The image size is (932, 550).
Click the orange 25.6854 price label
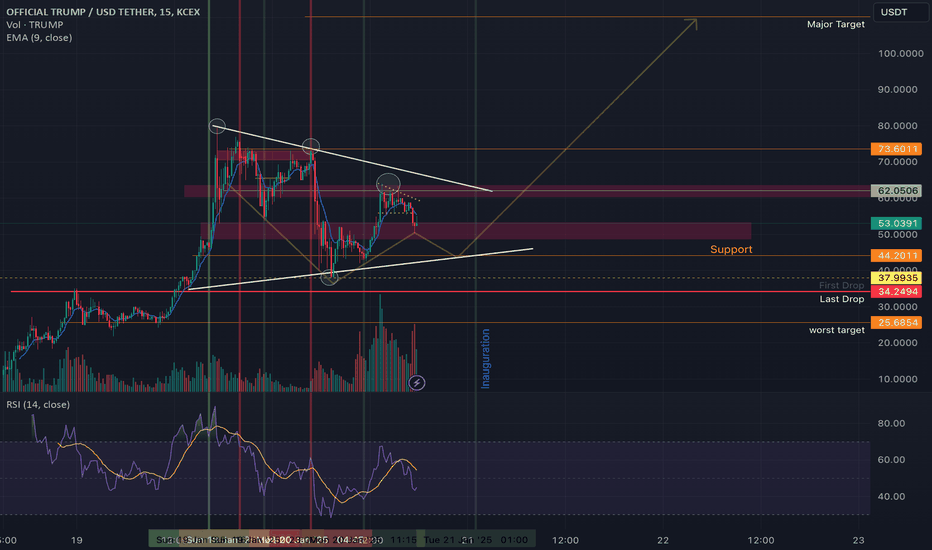pyautogui.click(x=896, y=322)
